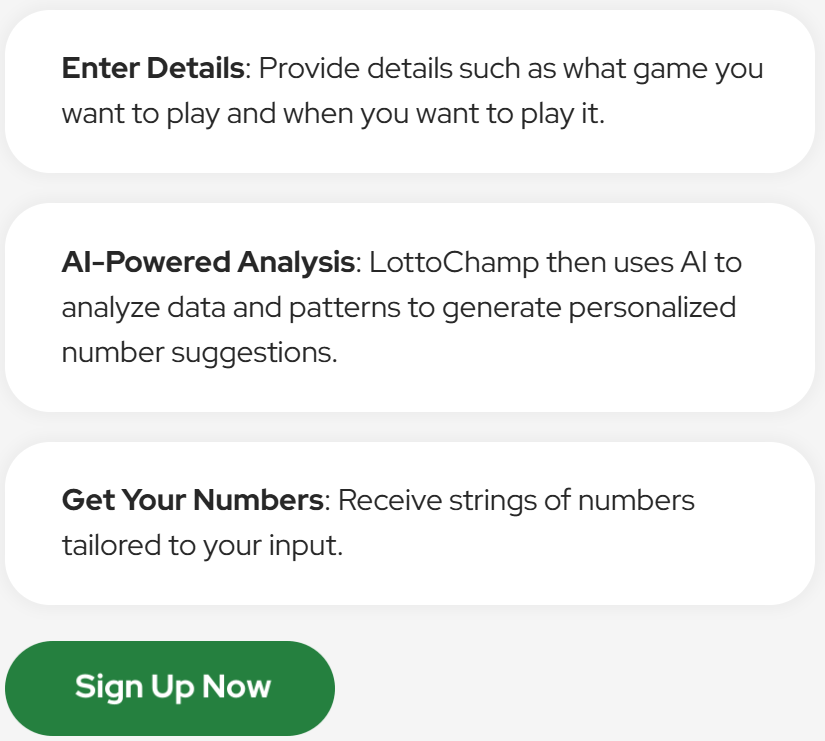Click the text "analyze data and patterns to generate personalized"
The image size is (825, 741).
coord(398,307)
